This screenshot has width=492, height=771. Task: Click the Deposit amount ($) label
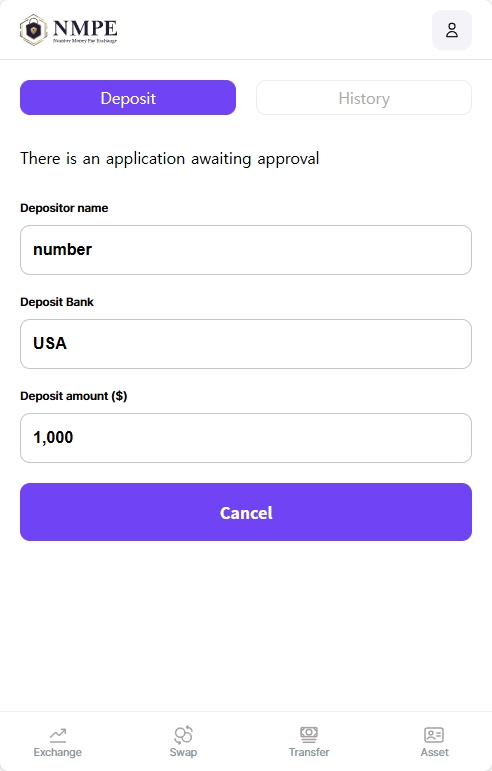pyautogui.click(x=74, y=396)
